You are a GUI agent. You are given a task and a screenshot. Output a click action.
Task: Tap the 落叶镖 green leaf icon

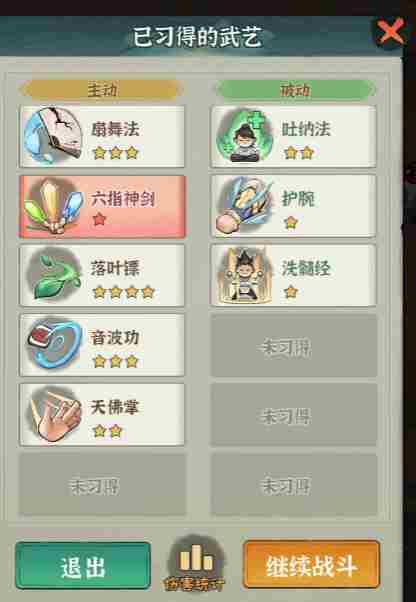point(54,275)
